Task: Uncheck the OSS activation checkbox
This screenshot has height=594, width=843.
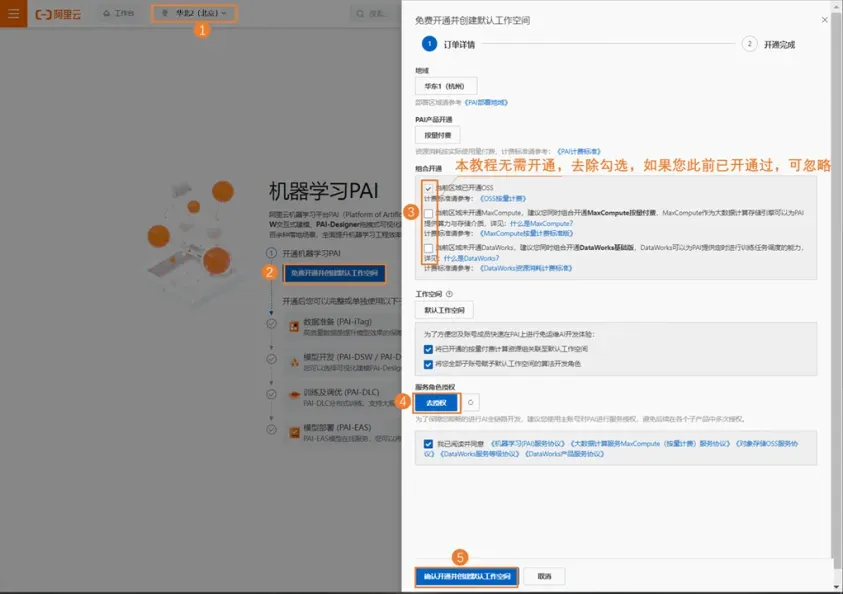Action: [428, 188]
